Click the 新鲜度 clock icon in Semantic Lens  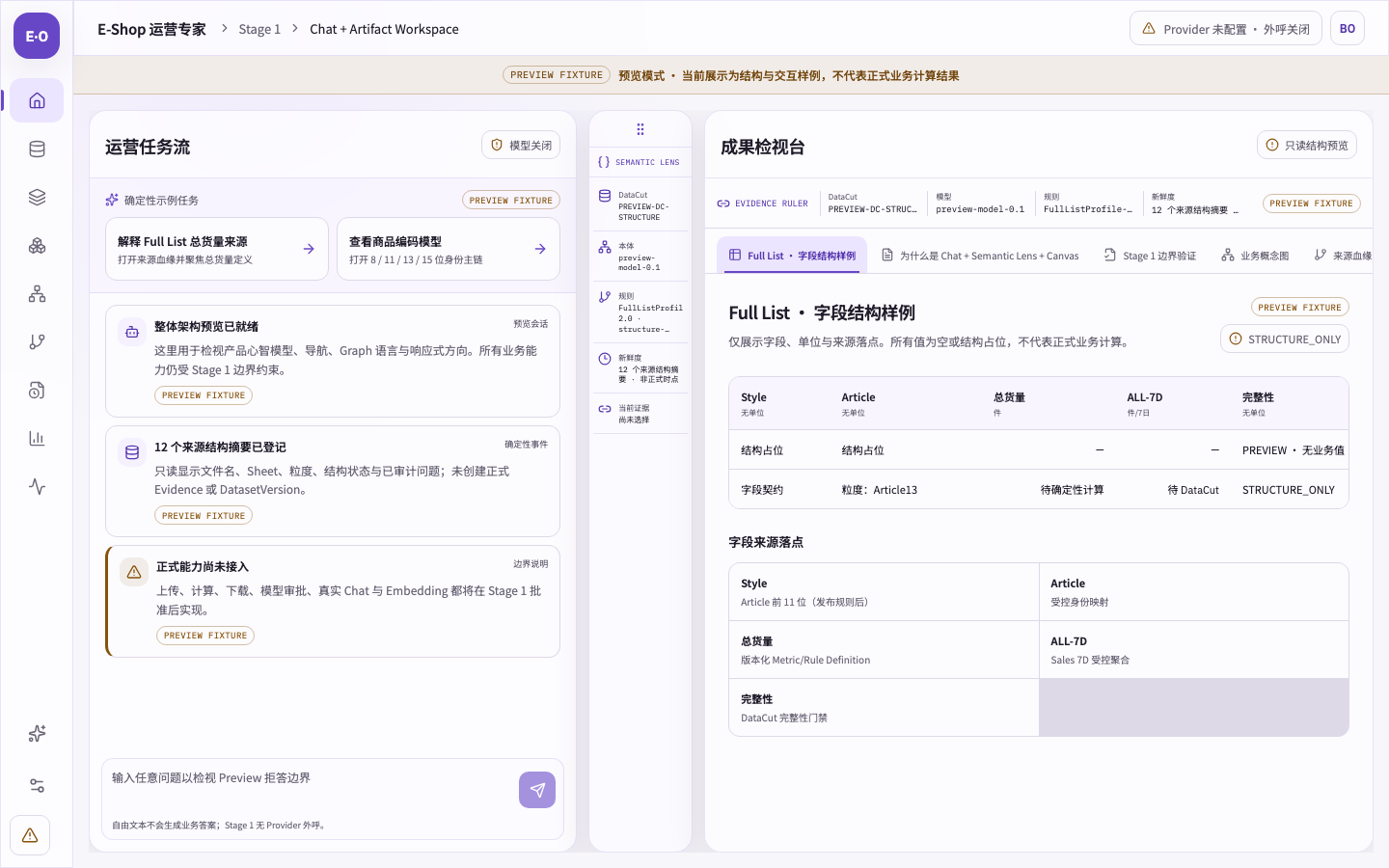coord(605,359)
